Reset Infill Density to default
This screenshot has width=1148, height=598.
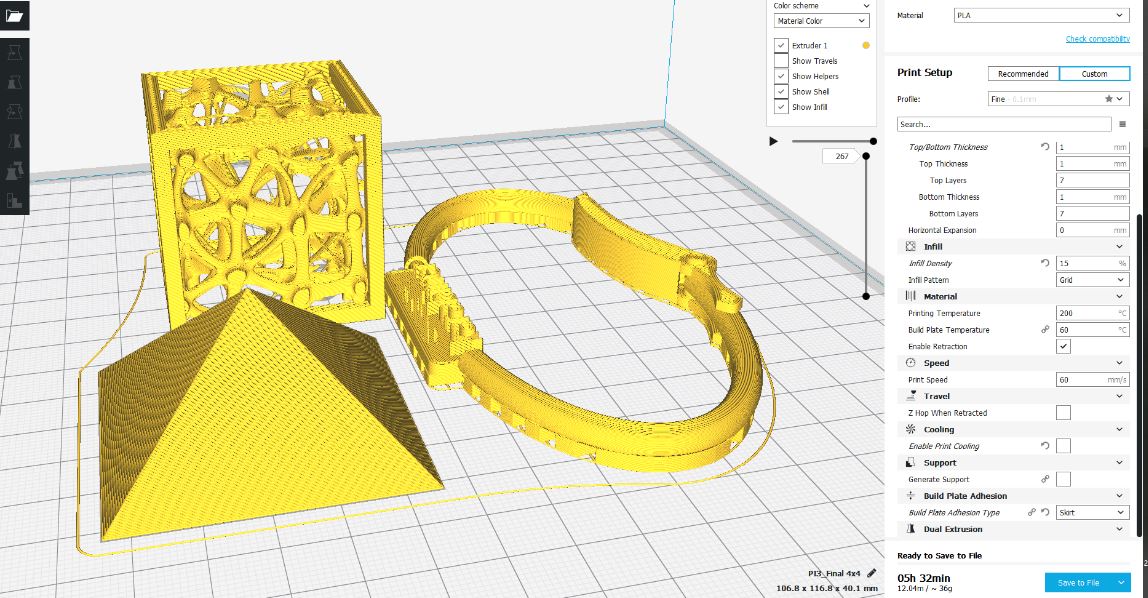tap(1045, 263)
